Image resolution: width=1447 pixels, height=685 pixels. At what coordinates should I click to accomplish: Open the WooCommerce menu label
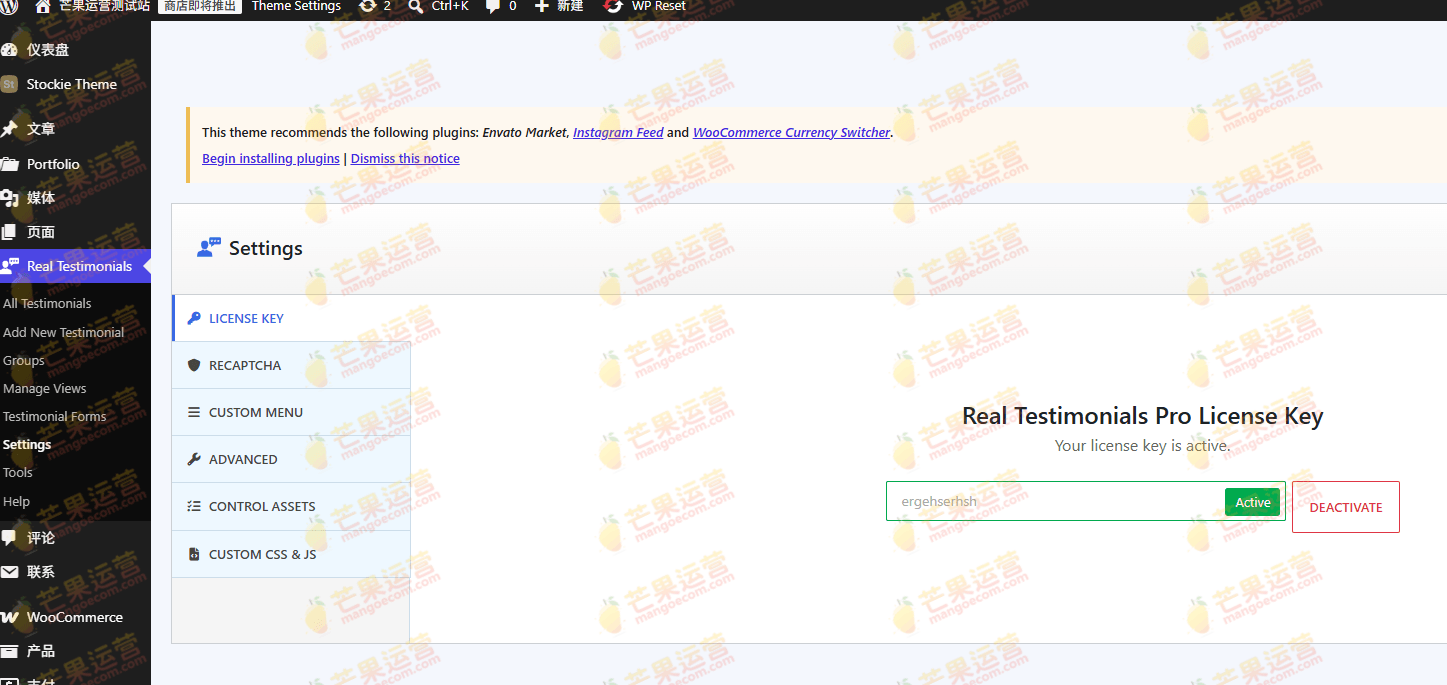[75, 617]
